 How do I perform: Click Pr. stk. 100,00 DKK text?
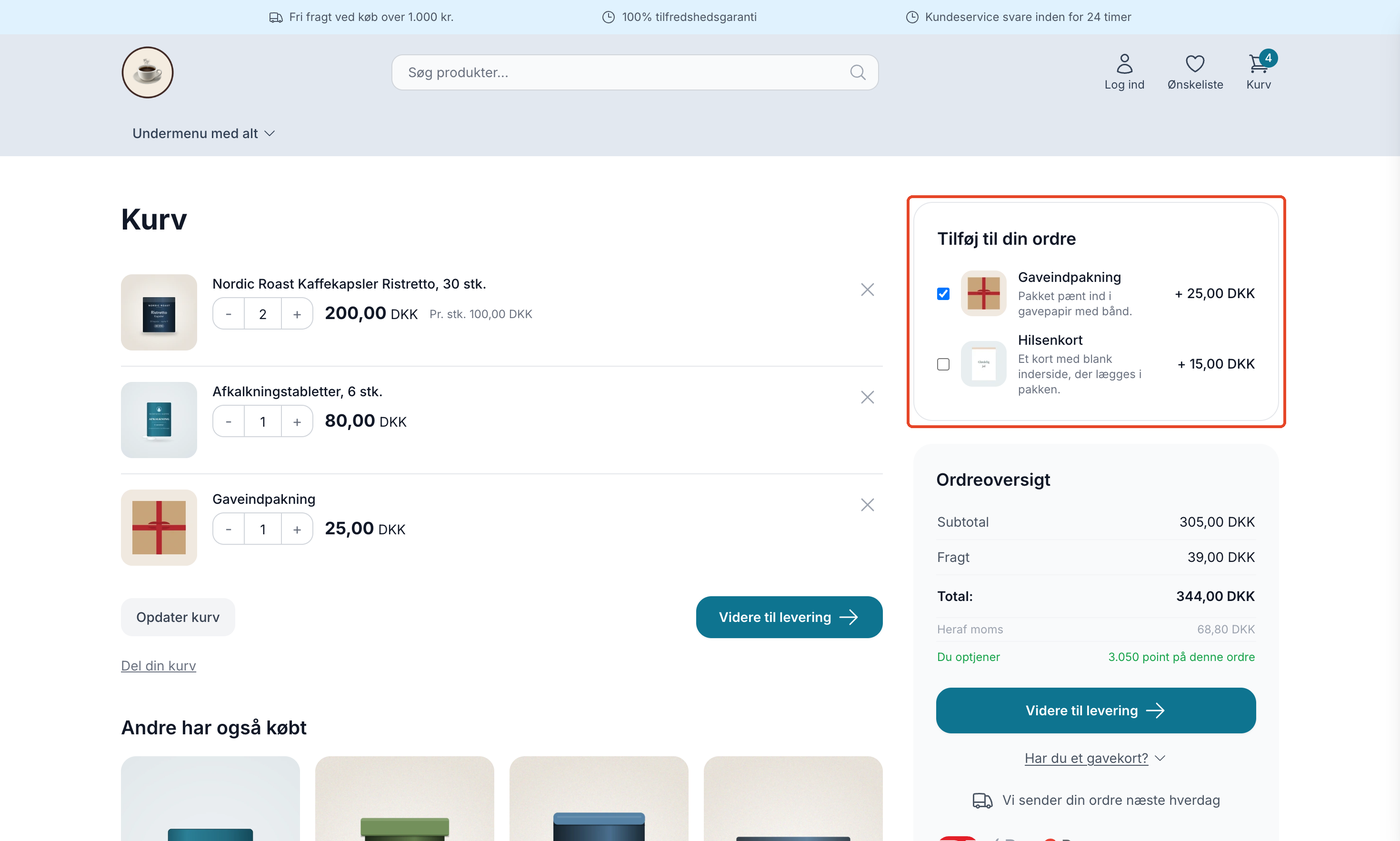click(x=481, y=314)
